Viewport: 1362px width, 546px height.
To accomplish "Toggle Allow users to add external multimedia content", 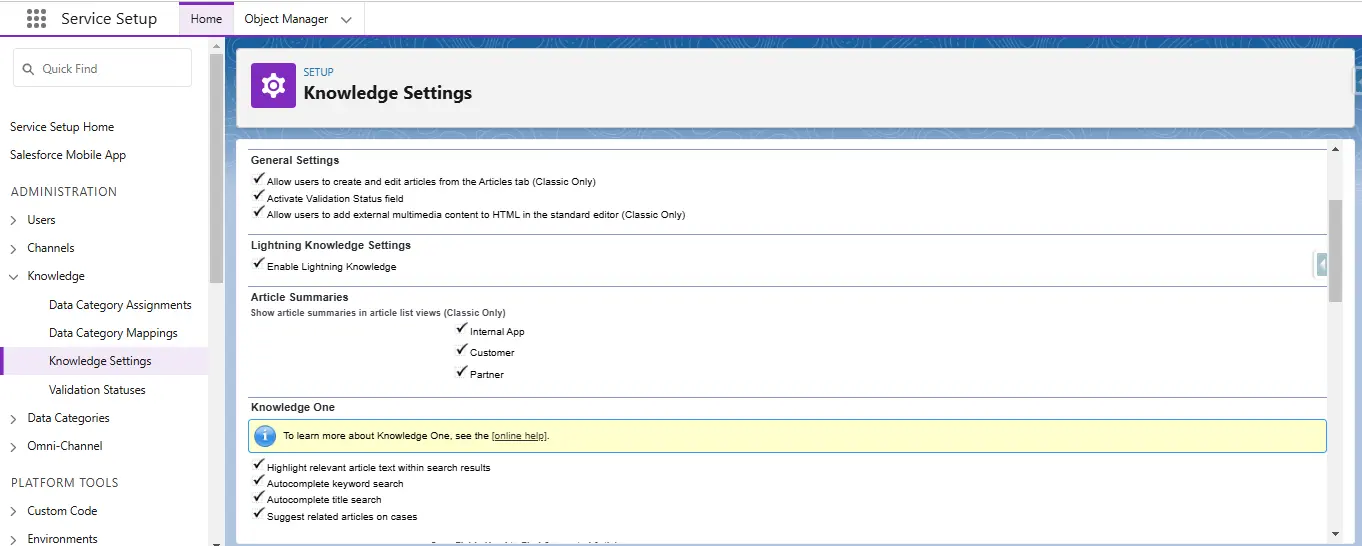I will [259, 212].
